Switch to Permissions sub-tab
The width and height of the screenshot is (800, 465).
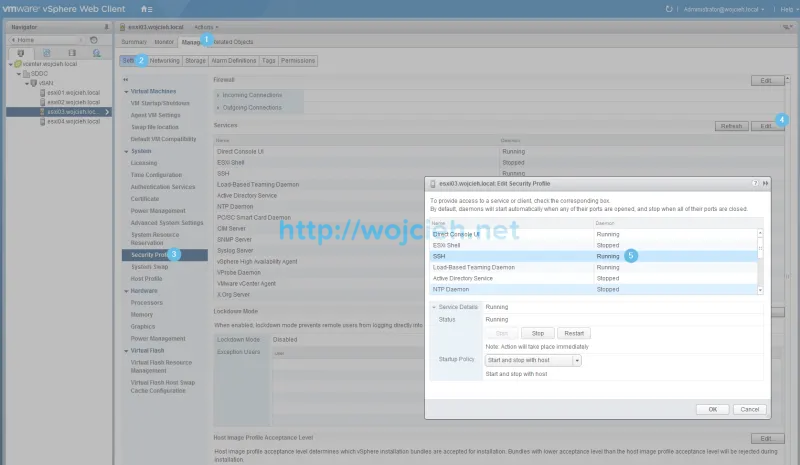click(x=298, y=61)
